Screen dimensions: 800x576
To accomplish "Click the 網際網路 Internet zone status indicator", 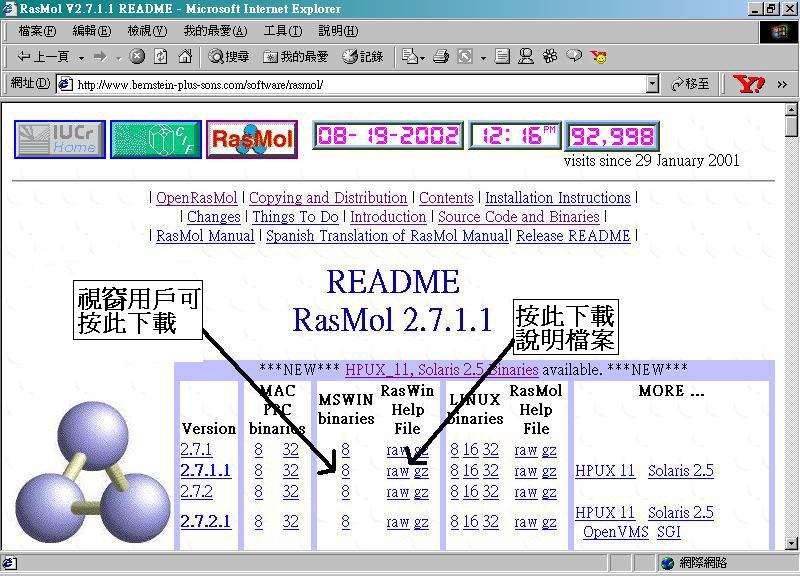I will click(694, 563).
